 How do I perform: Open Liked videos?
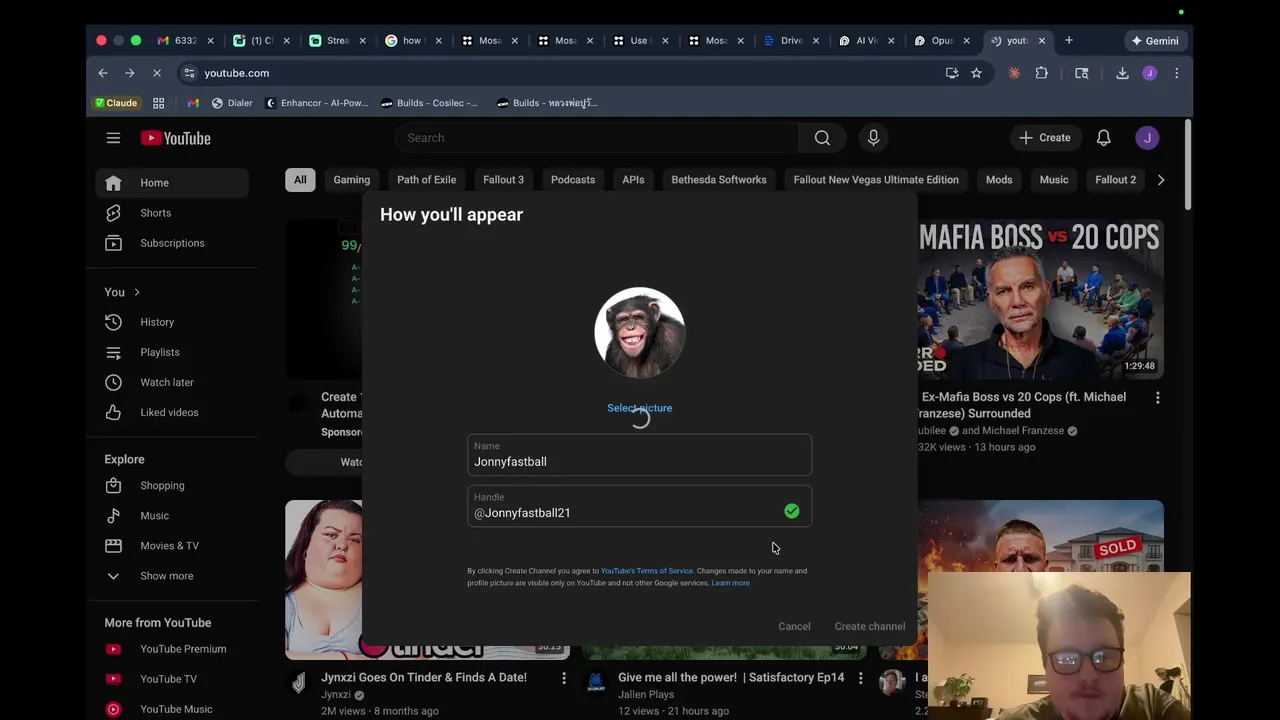(172, 412)
